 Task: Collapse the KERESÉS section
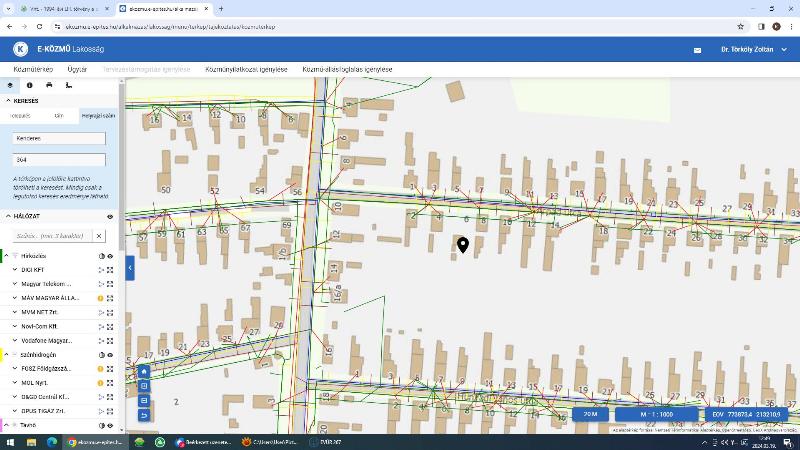coord(7,100)
